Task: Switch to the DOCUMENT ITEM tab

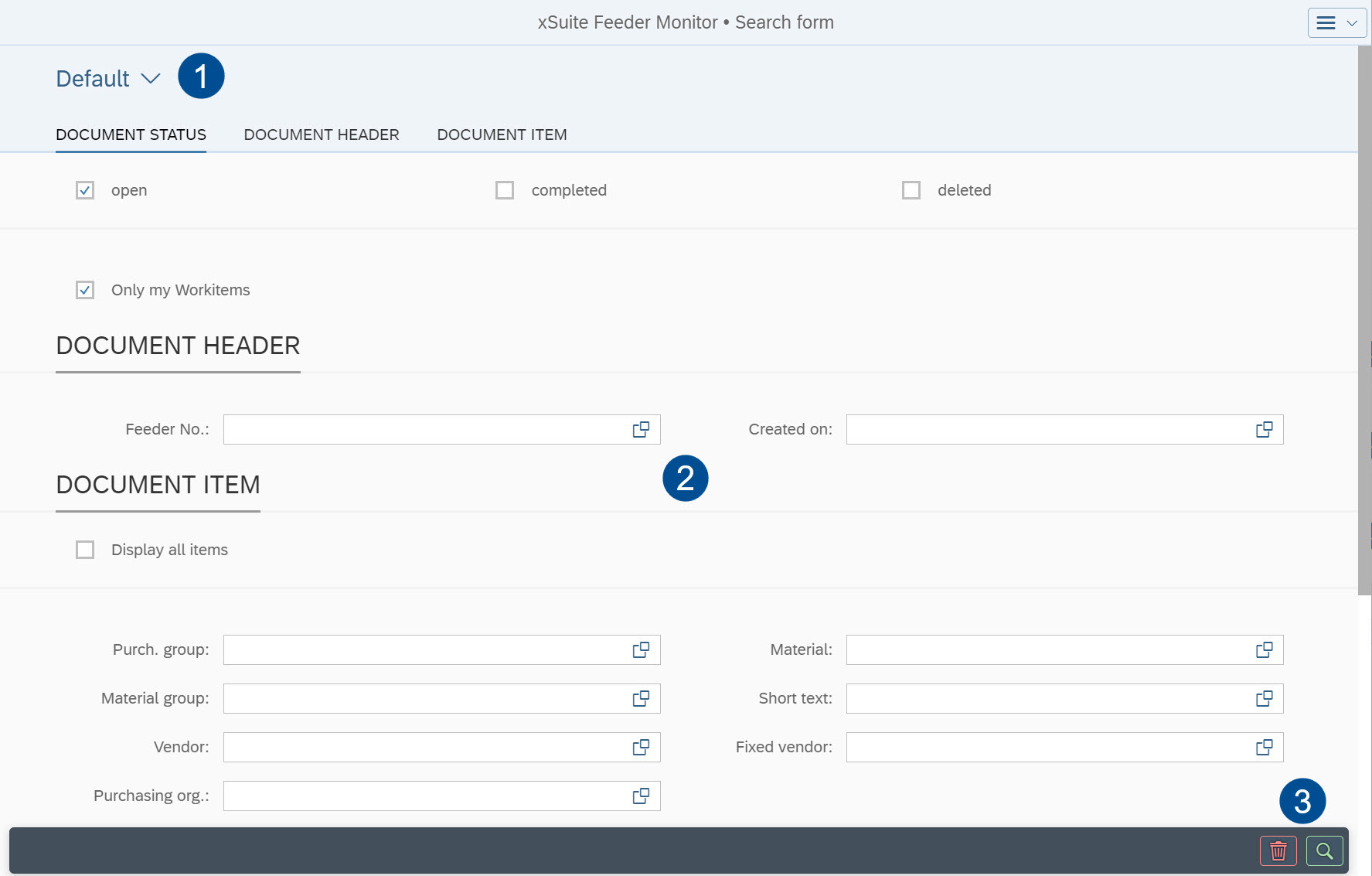Action: [502, 135]
